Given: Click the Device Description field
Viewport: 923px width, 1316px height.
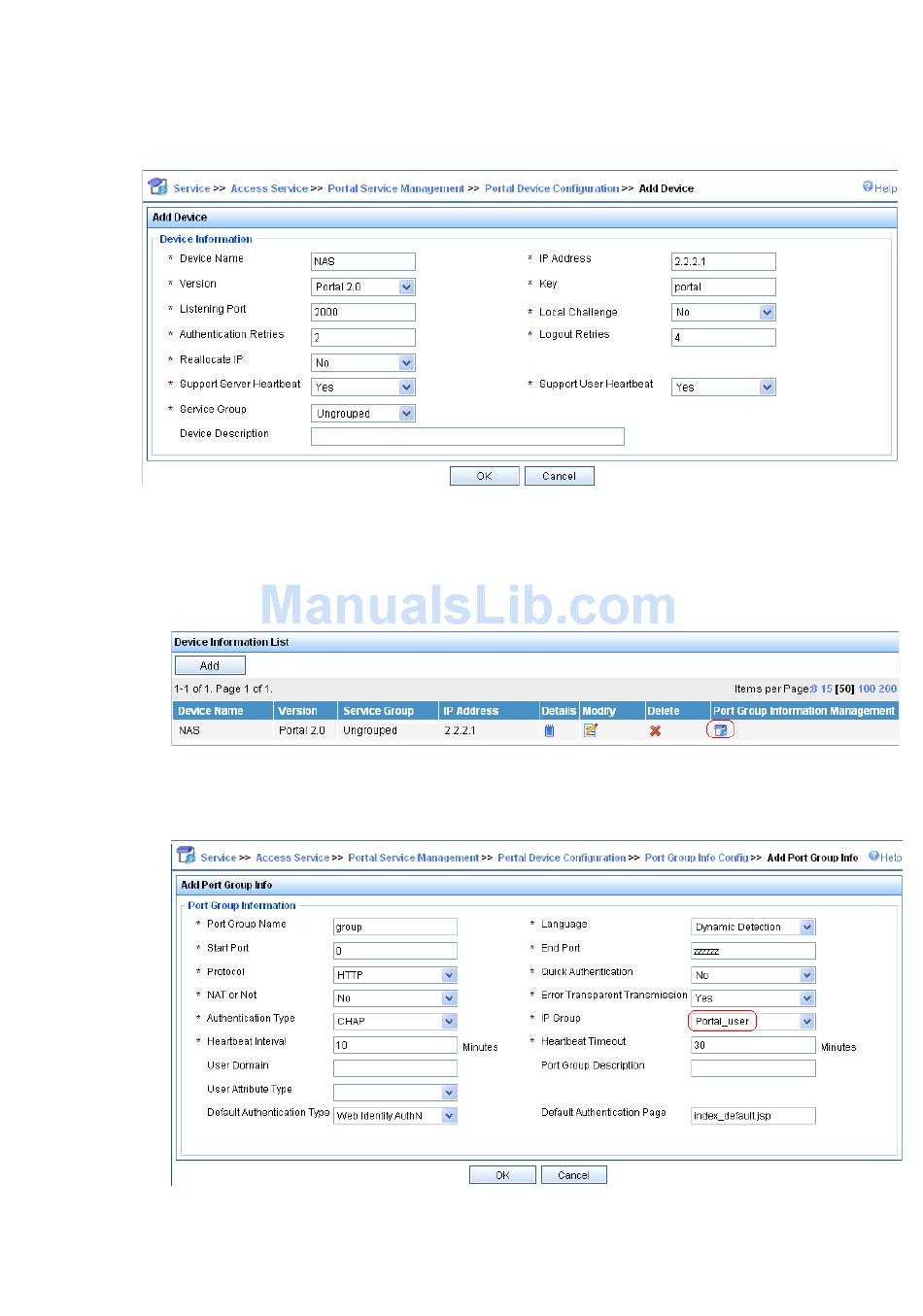Looking at the screenshot, I should (467, 436).
